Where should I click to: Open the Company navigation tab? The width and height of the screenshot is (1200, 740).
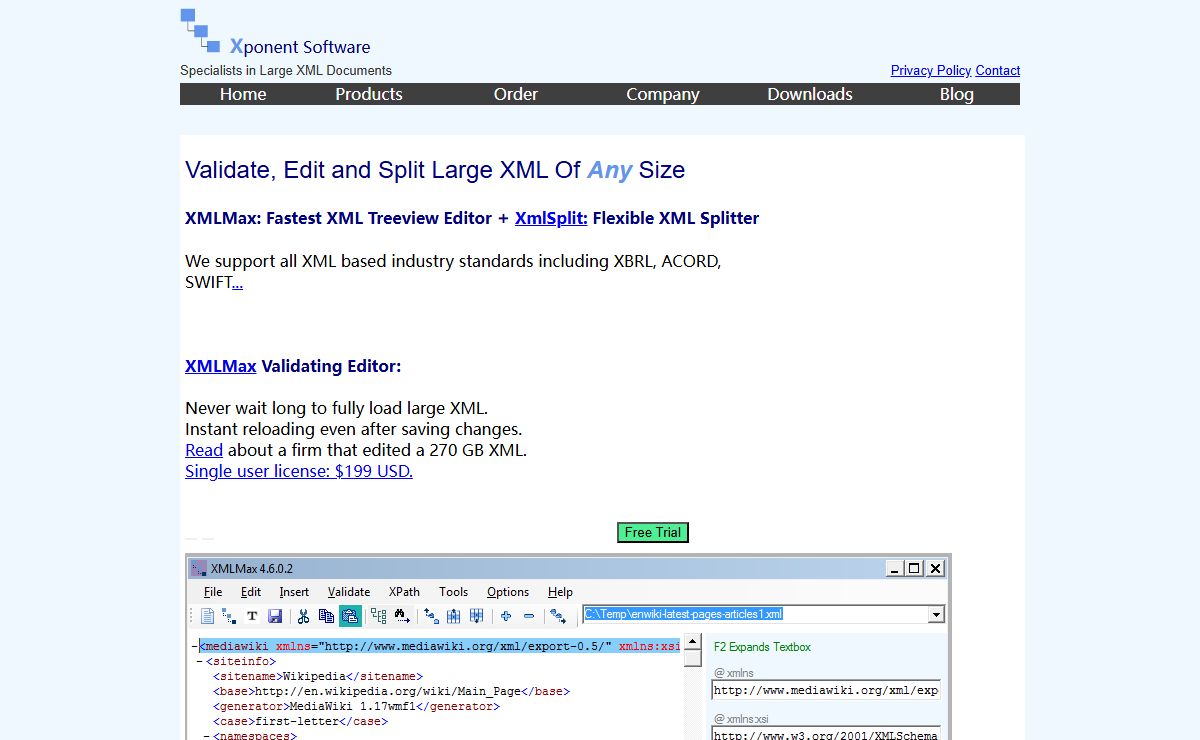pyautogui.click(x=663, y=94)
